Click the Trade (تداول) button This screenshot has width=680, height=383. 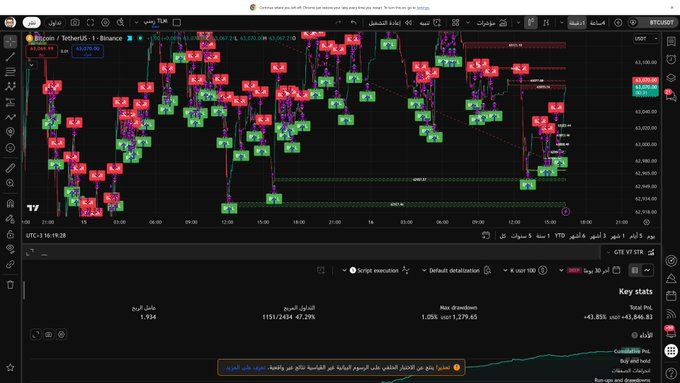(x=55, y=22)
